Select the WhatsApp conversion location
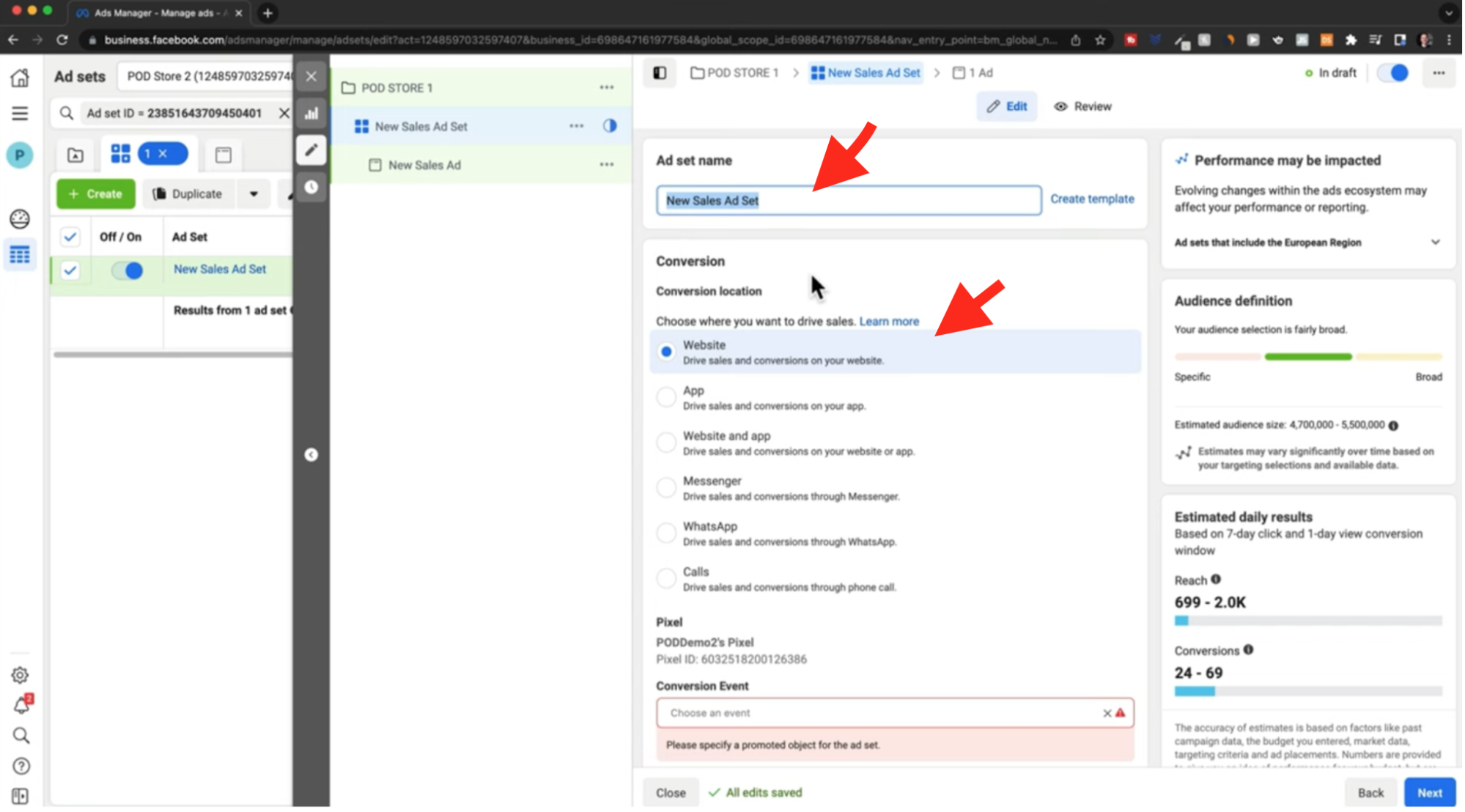 click(666, 533)
